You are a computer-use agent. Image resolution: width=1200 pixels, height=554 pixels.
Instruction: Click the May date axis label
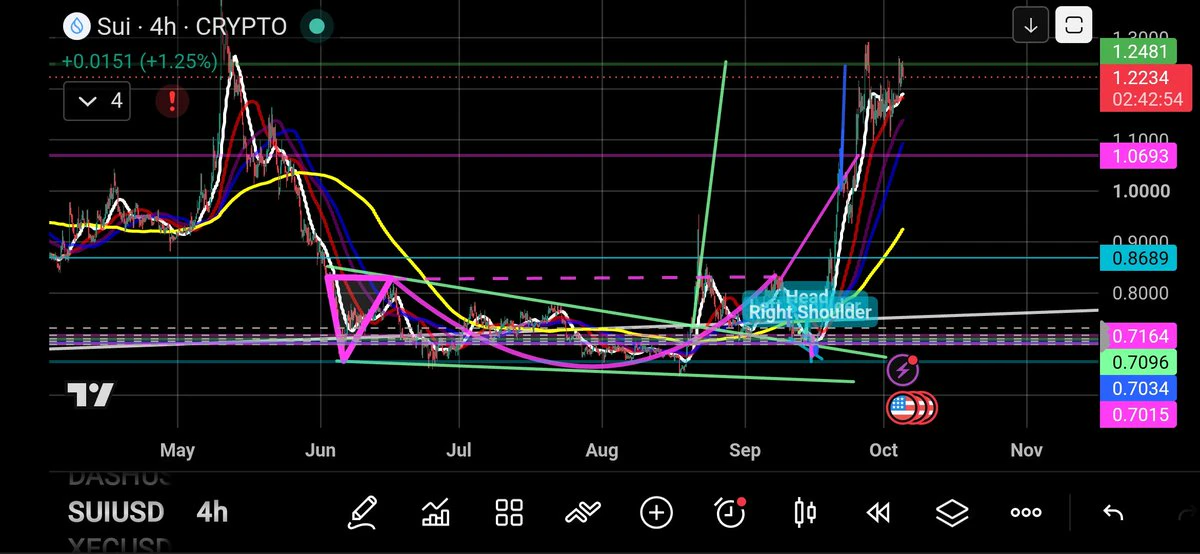(177, 451)
